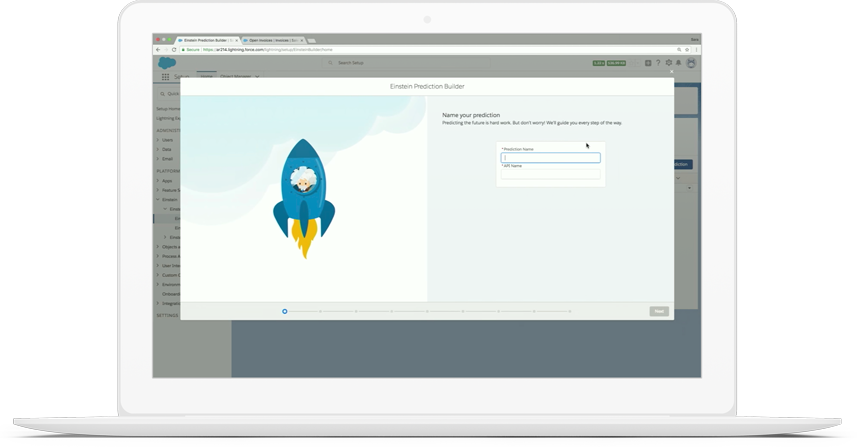Expand the User Interface tree item

click(x=158, y=266)
